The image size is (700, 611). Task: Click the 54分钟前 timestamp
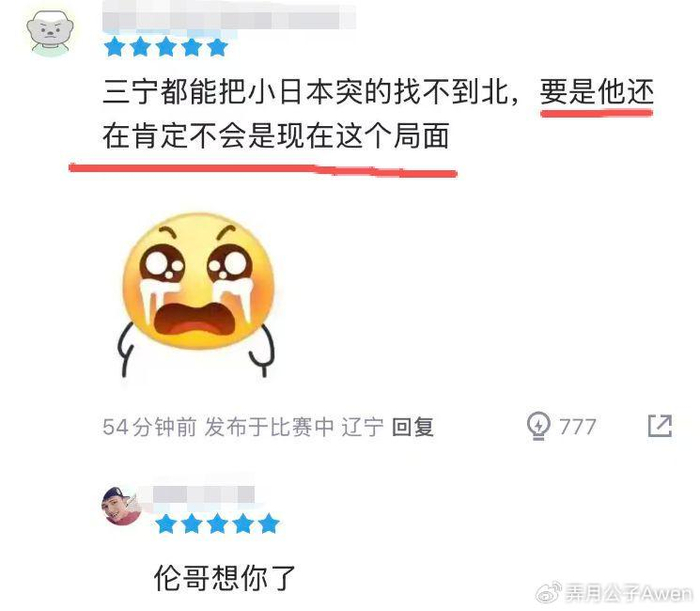150,427
